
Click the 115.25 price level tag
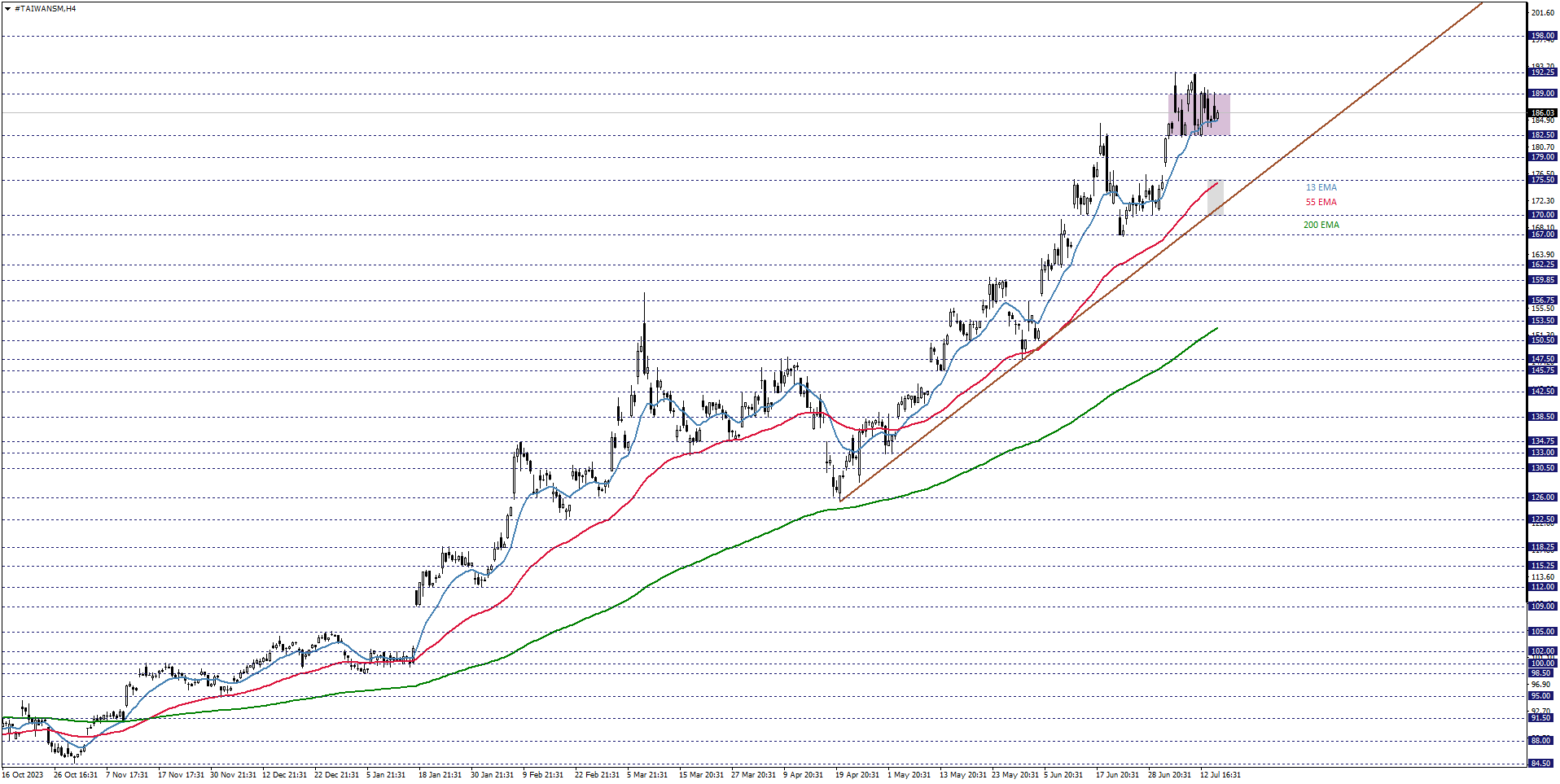coord(1543,566)
